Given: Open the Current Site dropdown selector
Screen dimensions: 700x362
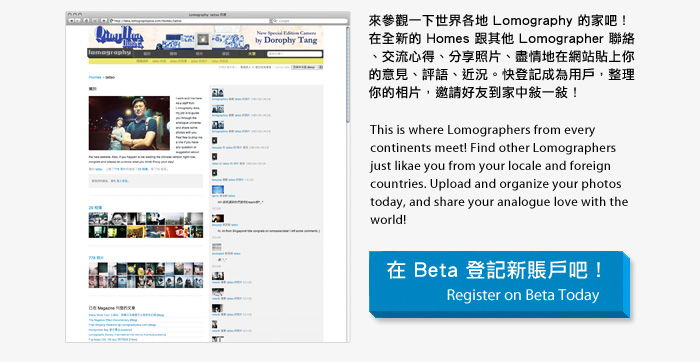Looking at the screenshot, I should click(x=307, y=67).
